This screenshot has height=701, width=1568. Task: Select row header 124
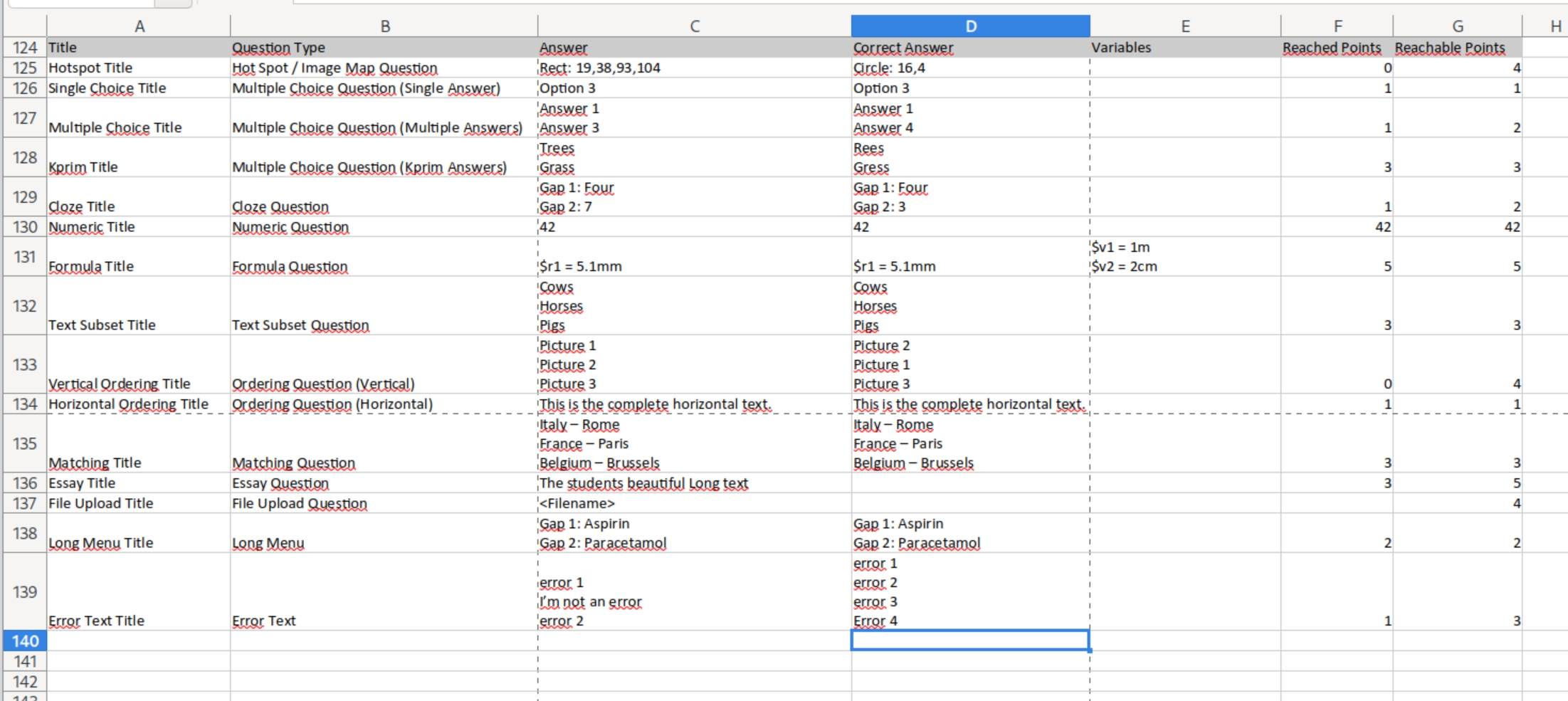pyautogui.click(x=23, y=48)
